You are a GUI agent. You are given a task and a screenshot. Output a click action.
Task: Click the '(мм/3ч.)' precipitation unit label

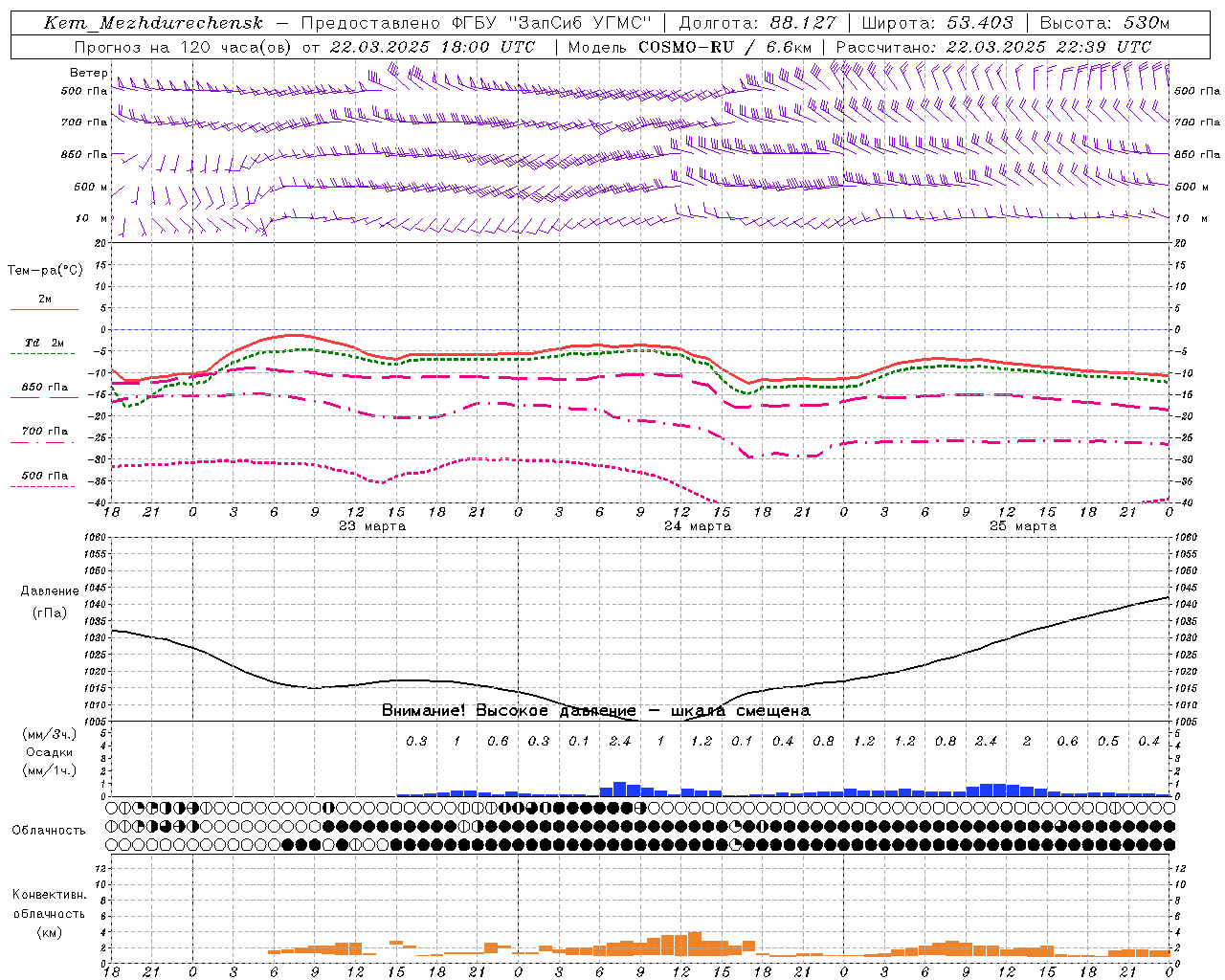pos(50,734)
